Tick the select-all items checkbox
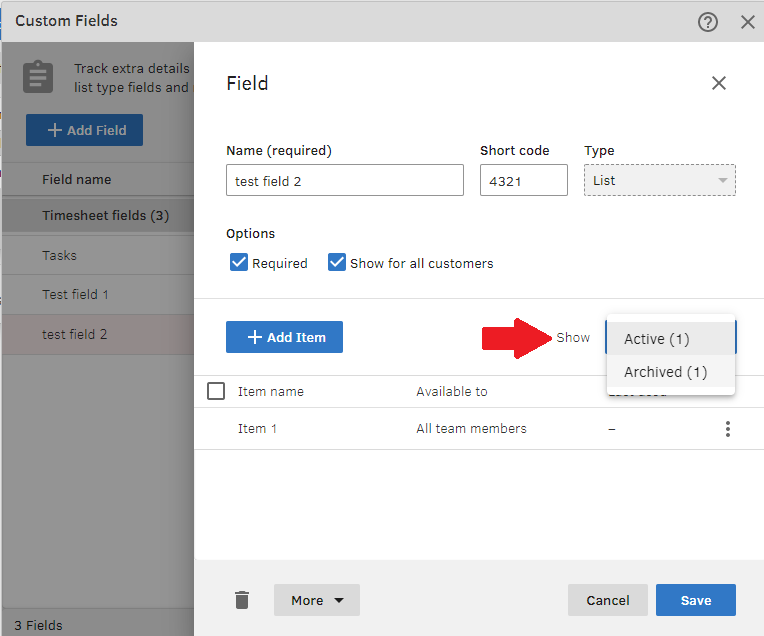The height and width of the screenshot is (636, 764). [216, 391]
